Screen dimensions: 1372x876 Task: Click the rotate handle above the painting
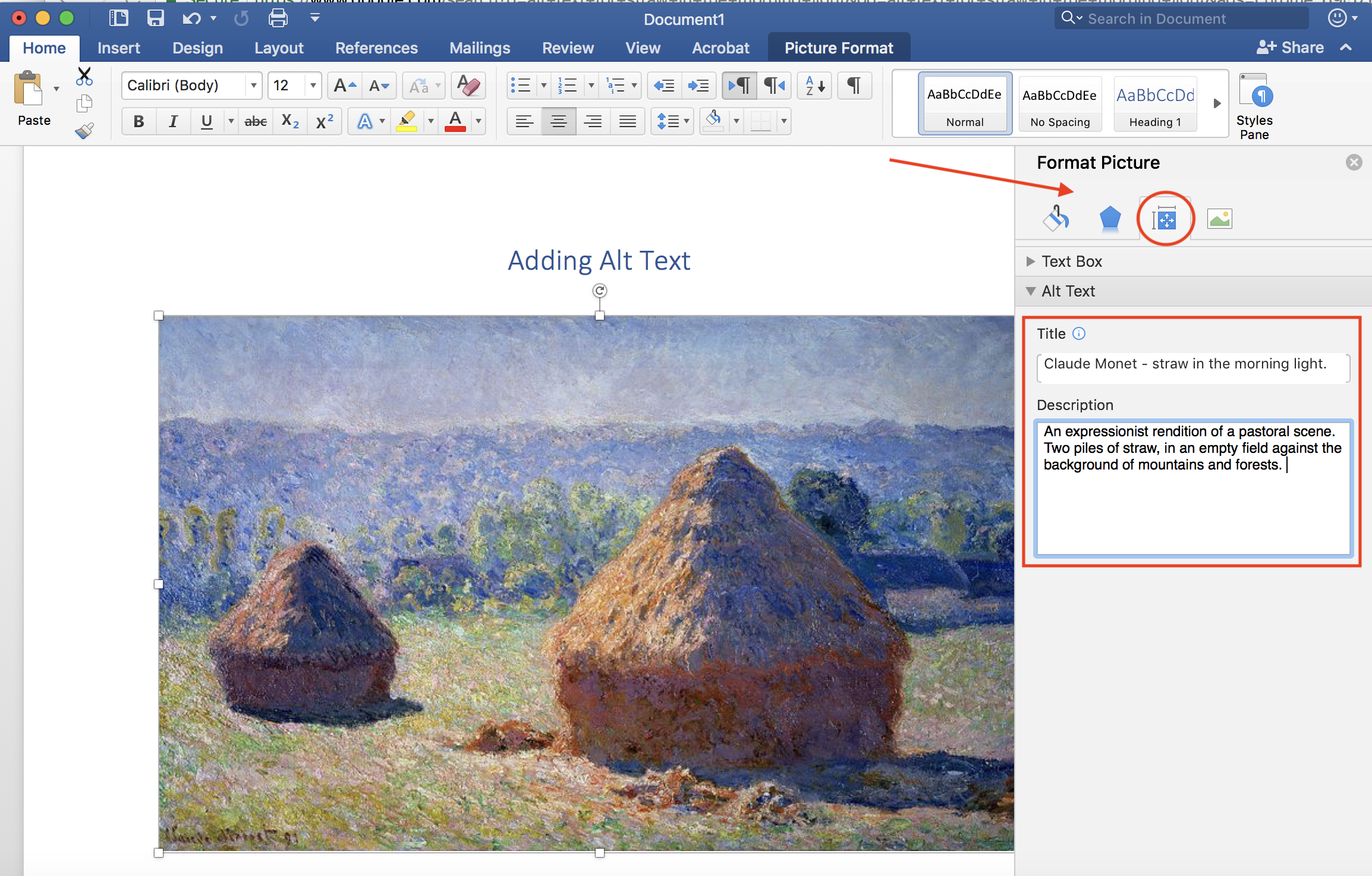tap(600, 291)
